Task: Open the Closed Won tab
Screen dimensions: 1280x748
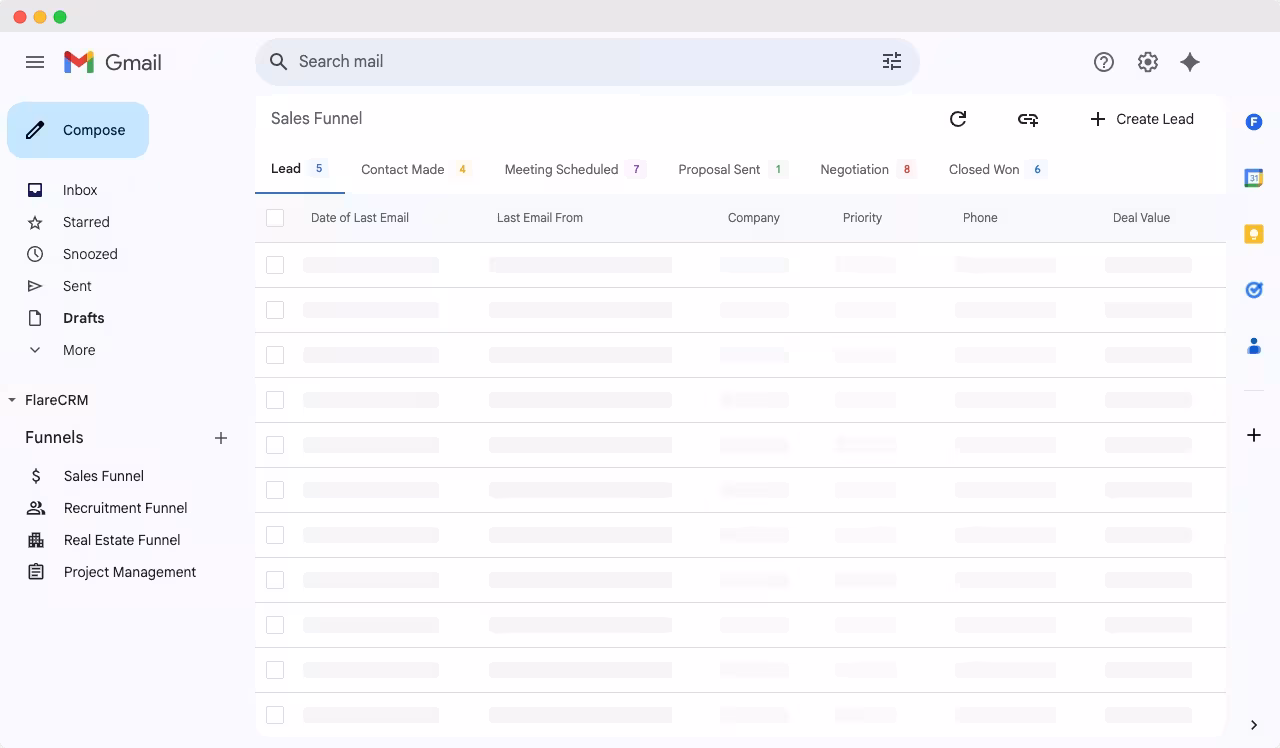Action: click(983, 169)
